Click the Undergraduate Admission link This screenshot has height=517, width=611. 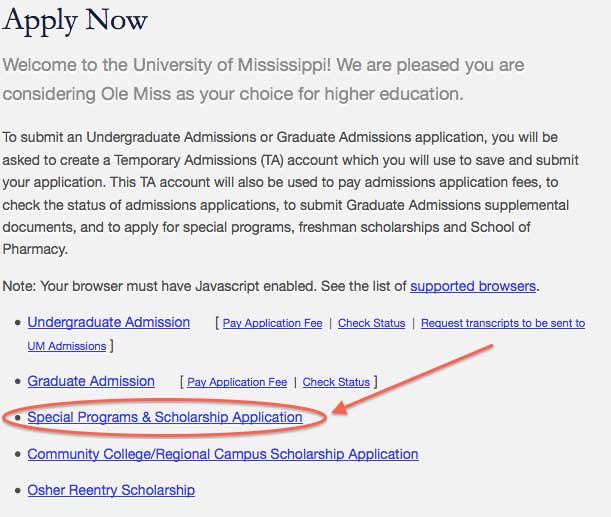click(109, 322)
